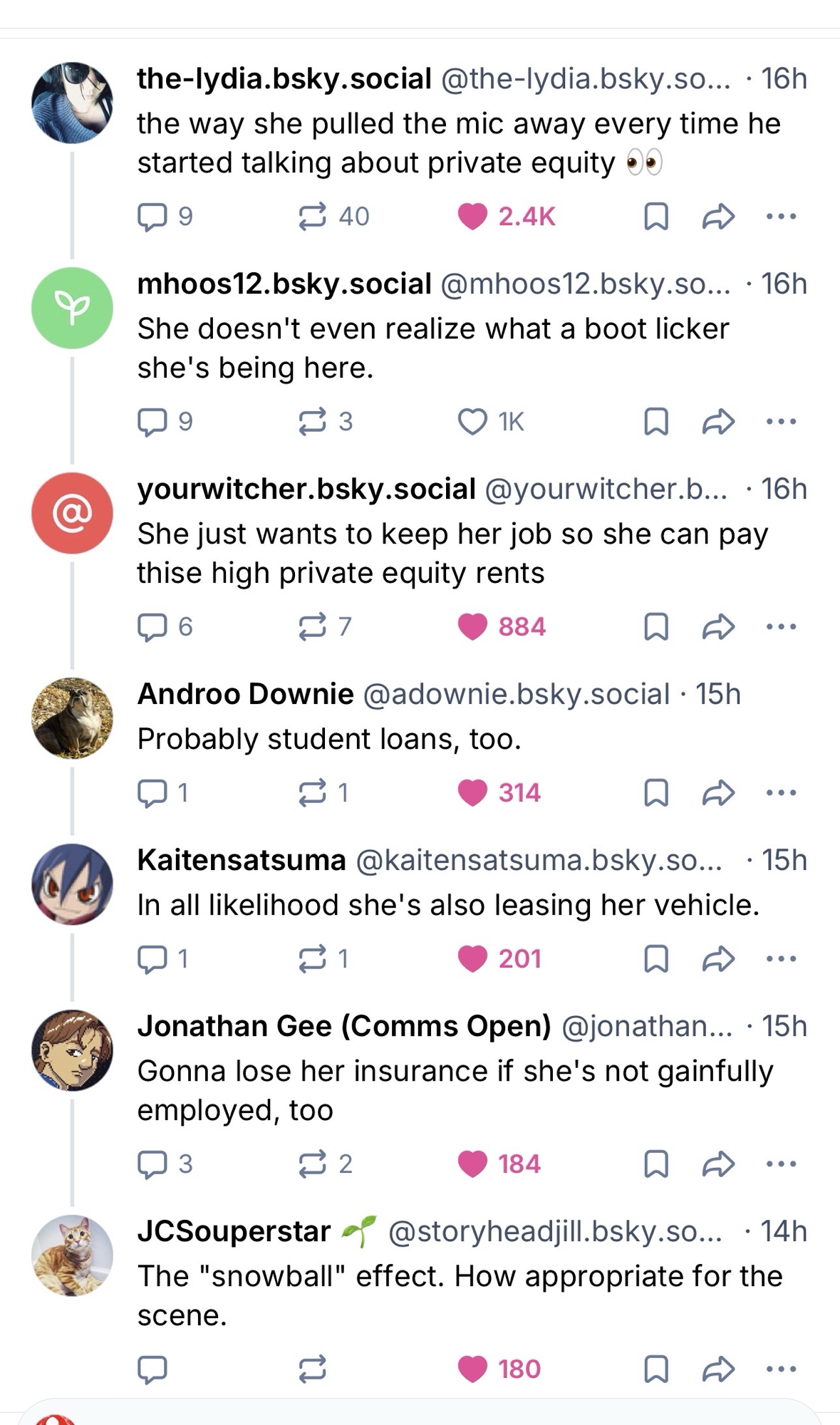Reply to Androo Downie's student loans post
This screenshot has width=840, height=1425.
point(152,793)
